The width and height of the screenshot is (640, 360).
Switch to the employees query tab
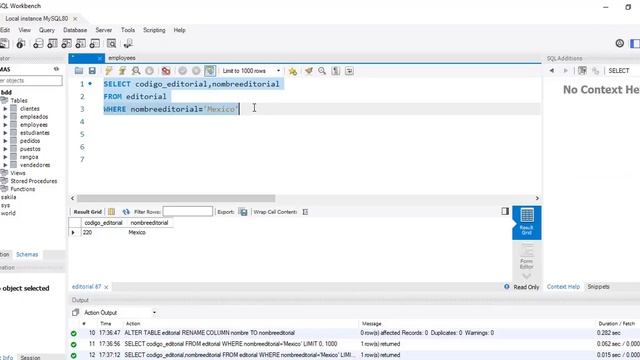tap(122, 58)
